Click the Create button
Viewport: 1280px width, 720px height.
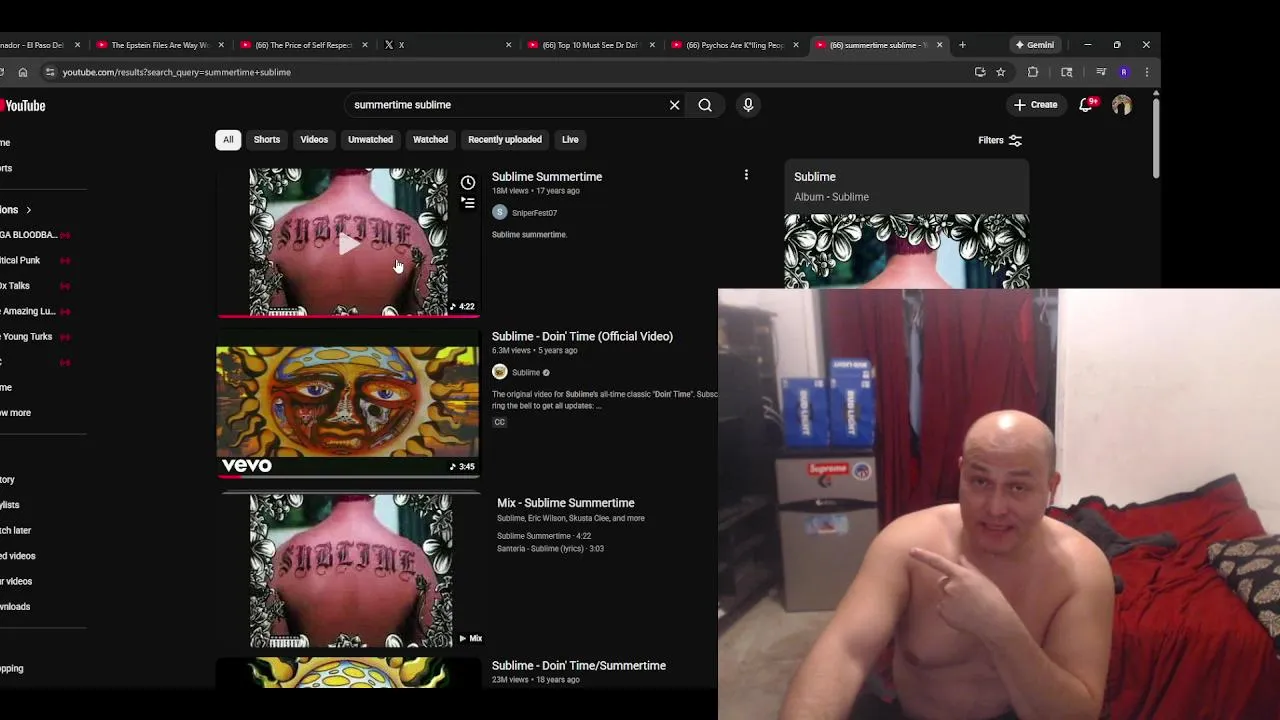1035,104
